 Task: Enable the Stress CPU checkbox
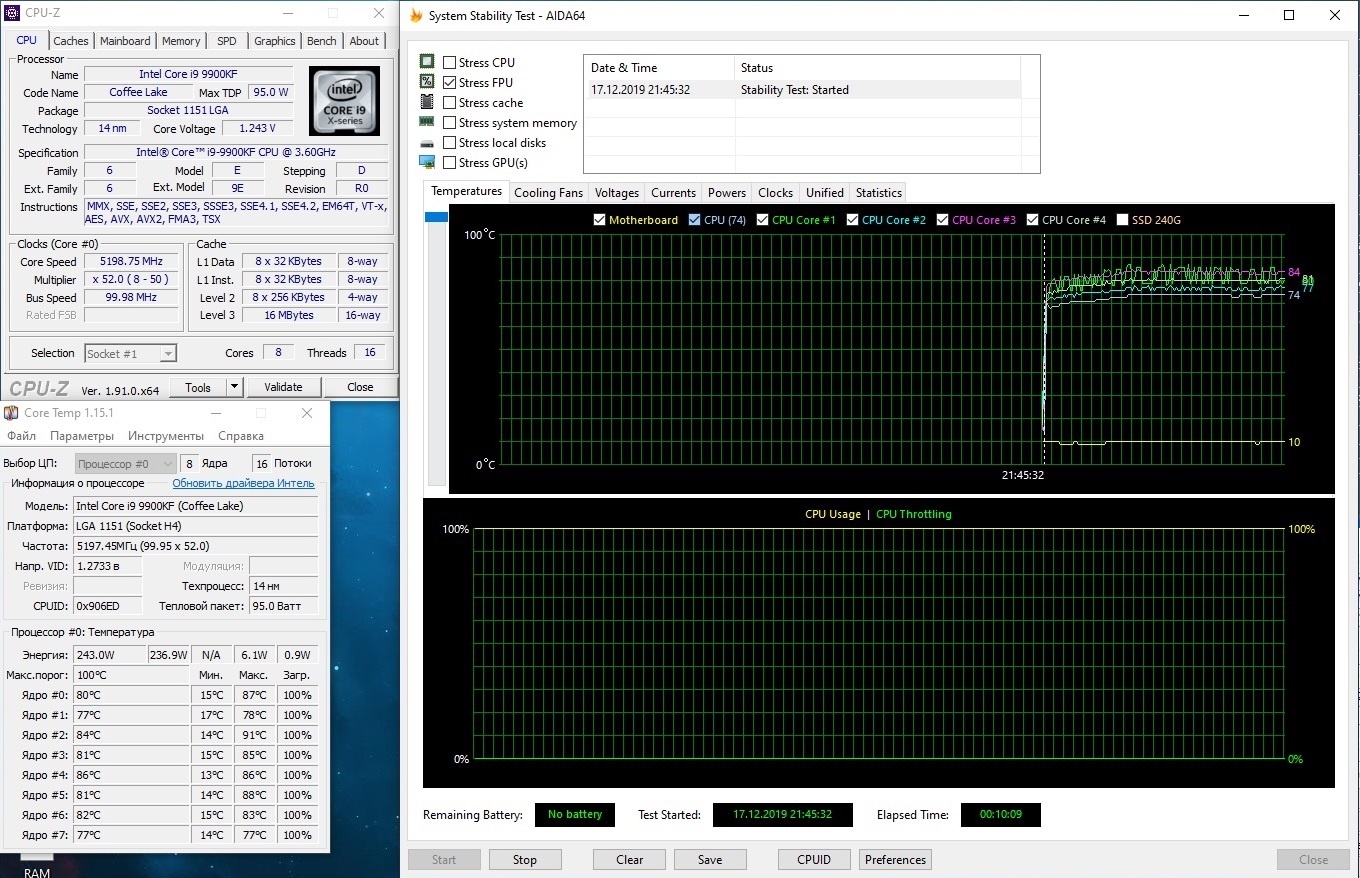pyautogui.click(x=450, y=63)
